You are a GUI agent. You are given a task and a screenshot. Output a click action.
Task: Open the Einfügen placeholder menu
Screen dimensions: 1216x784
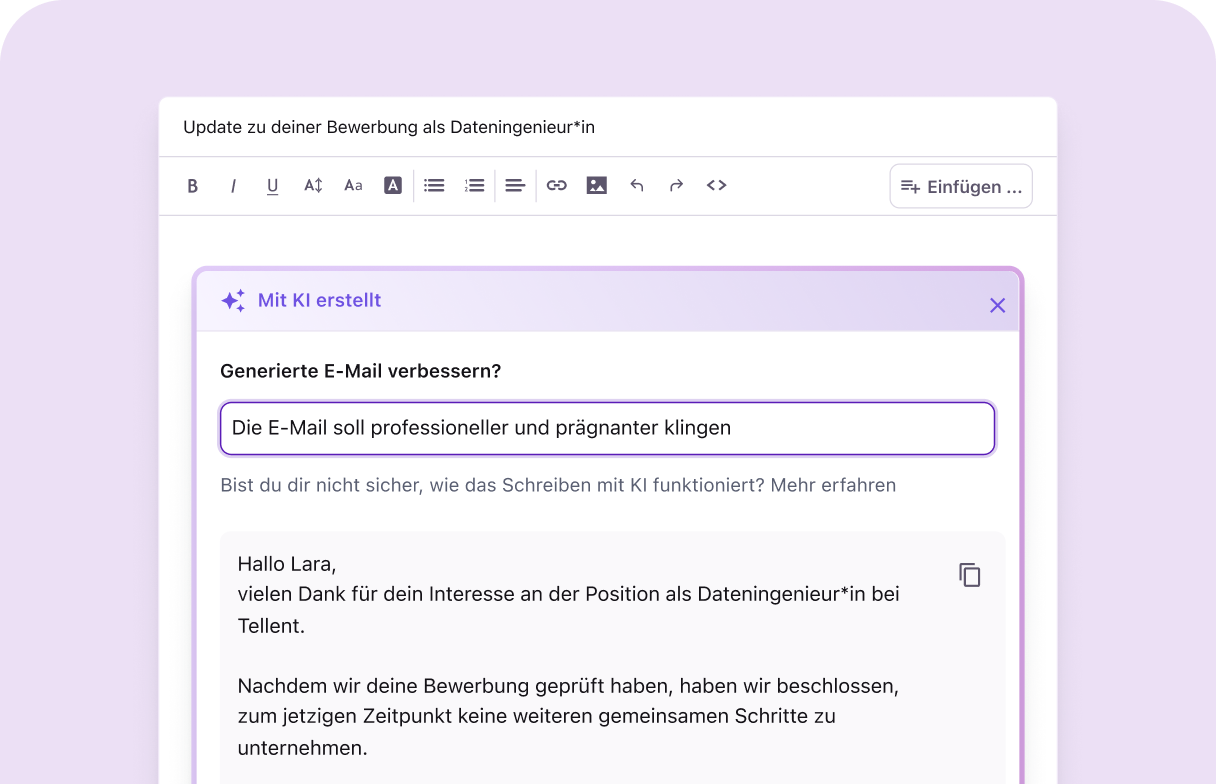click(959, 186)
